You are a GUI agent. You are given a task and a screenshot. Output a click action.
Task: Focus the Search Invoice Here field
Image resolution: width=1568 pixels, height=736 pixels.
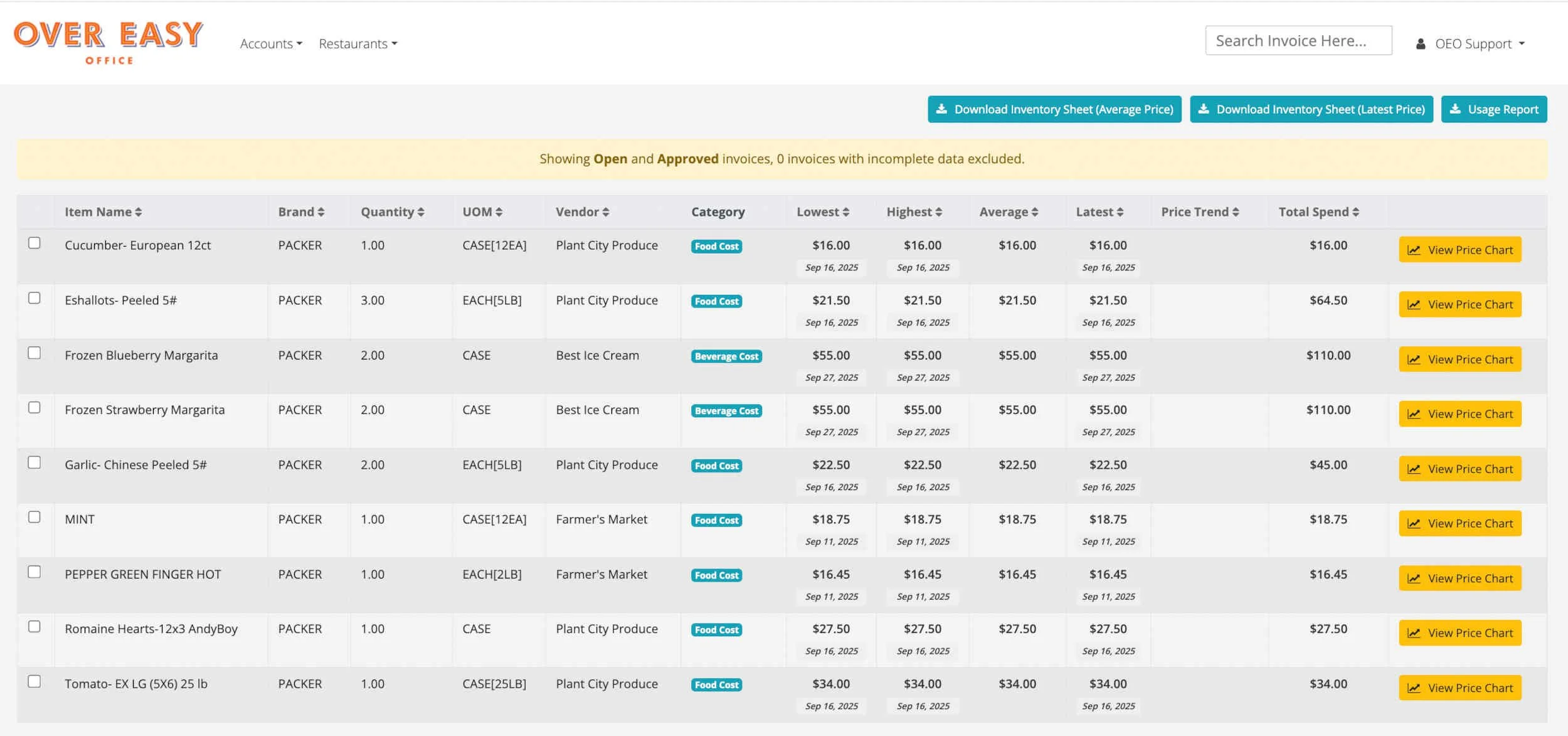coord(1298,41)
